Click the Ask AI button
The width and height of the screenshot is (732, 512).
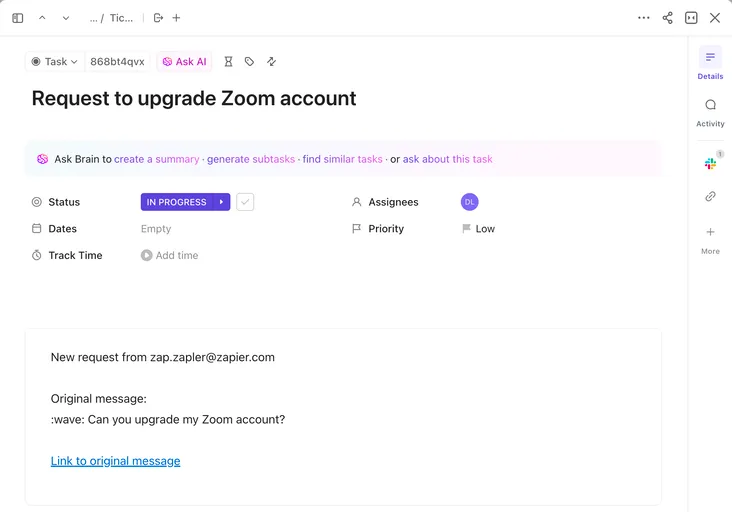coord(184,62)
